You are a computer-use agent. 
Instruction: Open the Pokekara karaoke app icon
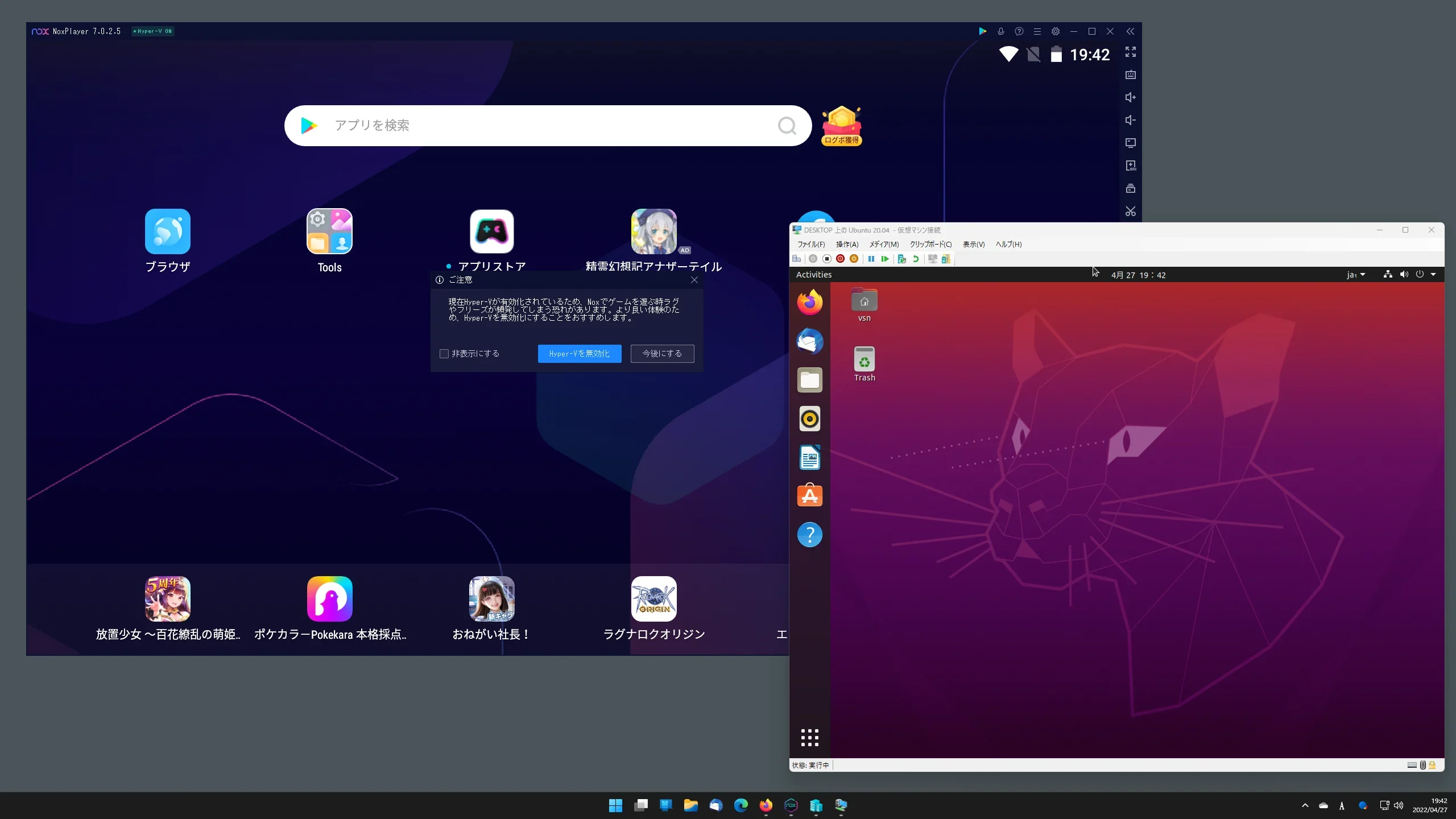(330, 599)
